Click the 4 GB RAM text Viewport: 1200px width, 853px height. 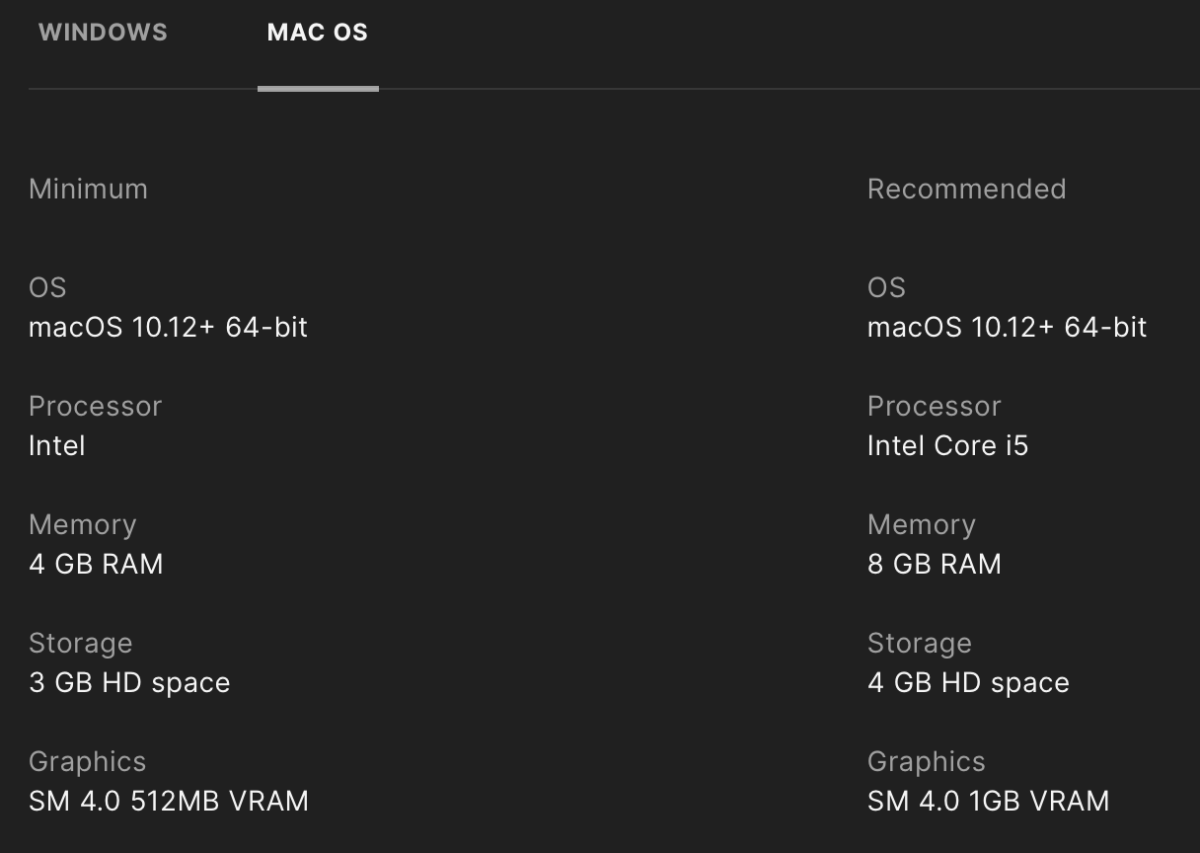[96, 564]
